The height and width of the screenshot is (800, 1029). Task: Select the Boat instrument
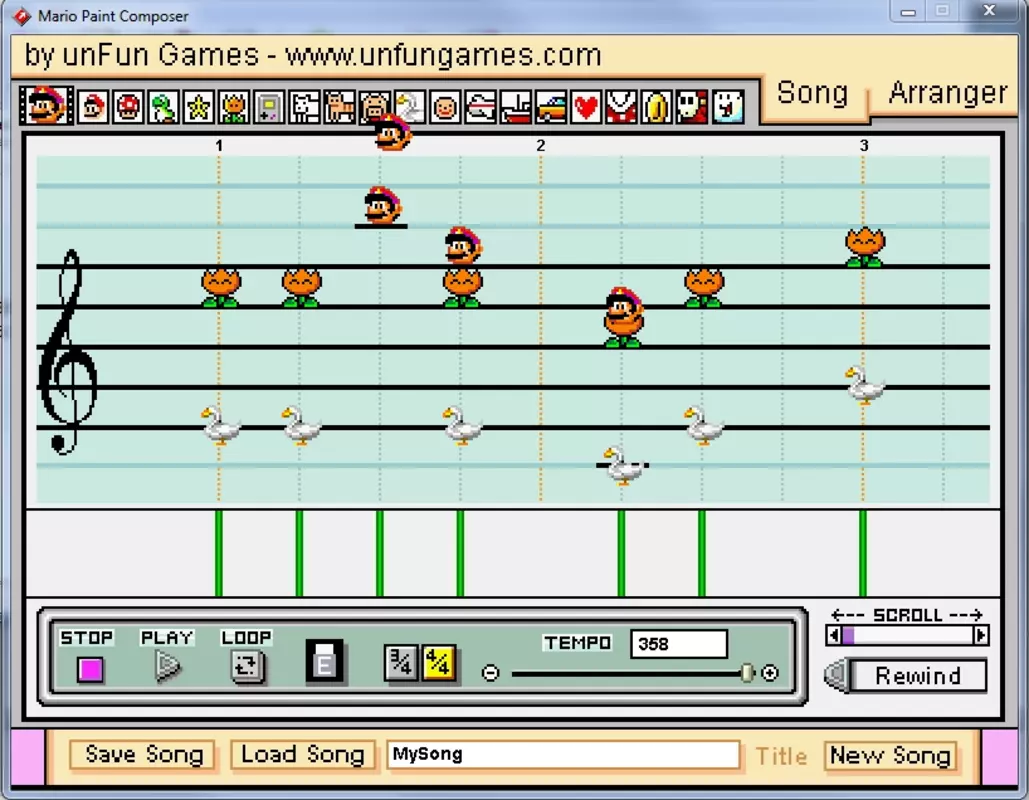click(x=516, y=107)
